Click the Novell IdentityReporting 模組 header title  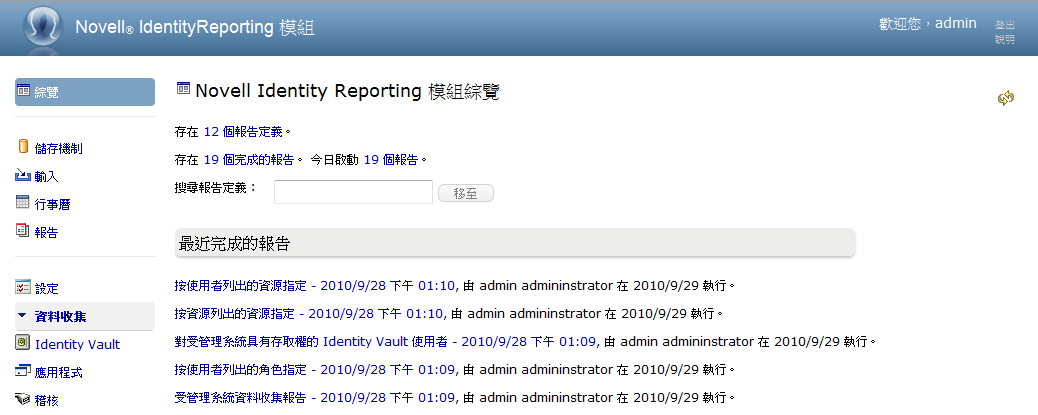[x=195, y=27]
